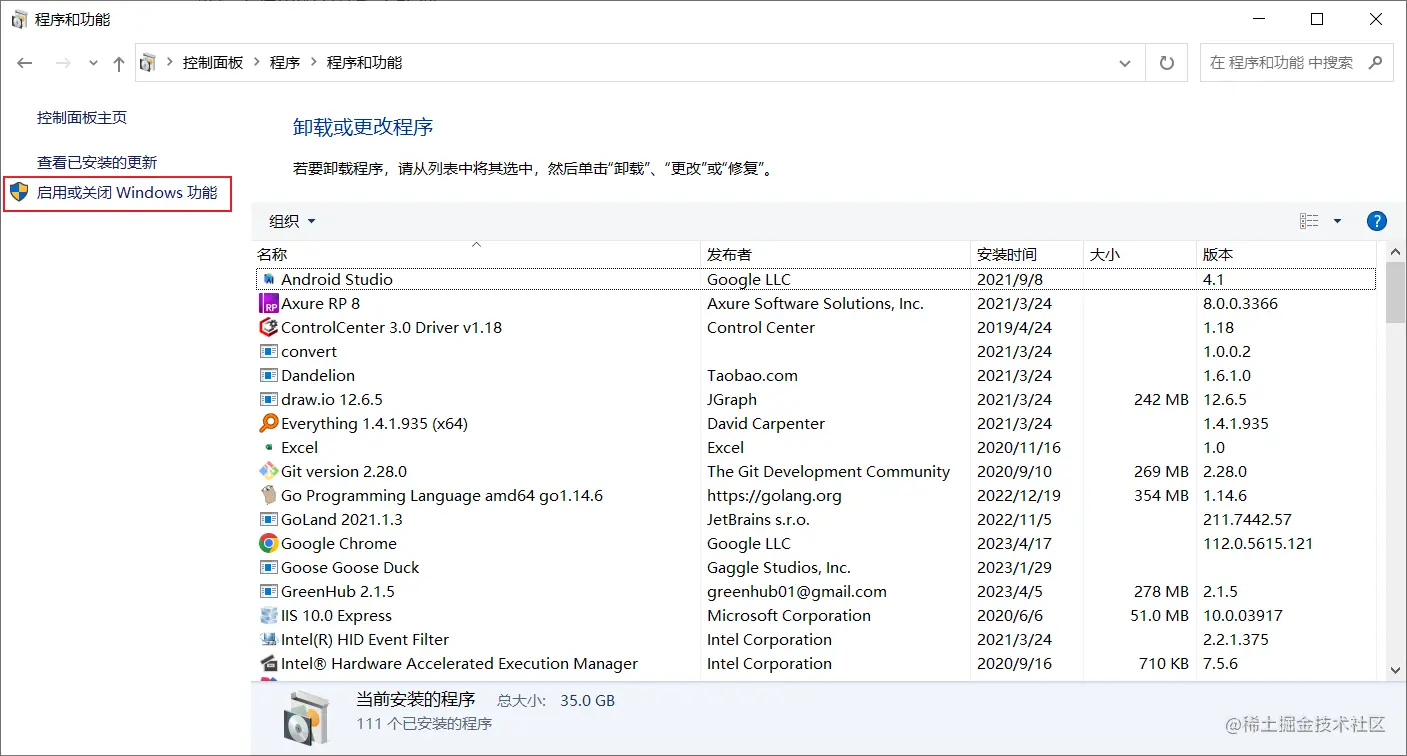1407x756 pixels.
Task: Click the scrollbar up arrow
Action: [x=1395, y=251]
